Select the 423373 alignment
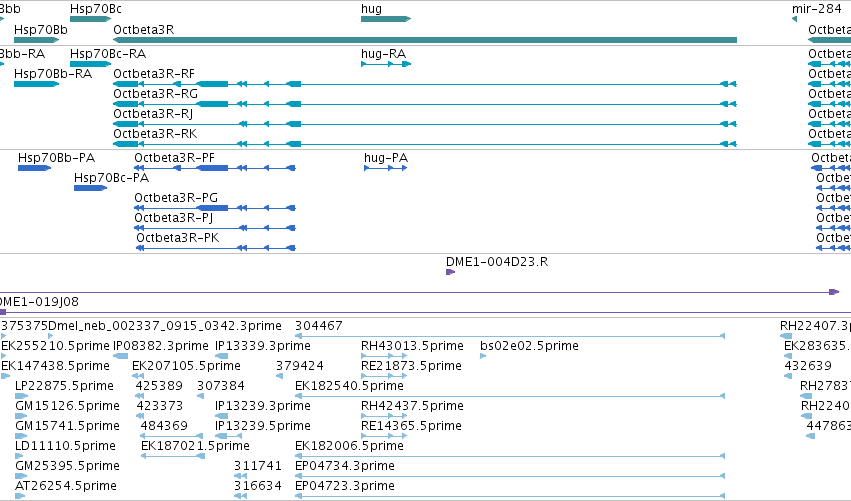The image size is (851, 501). (x=160, y=406)
